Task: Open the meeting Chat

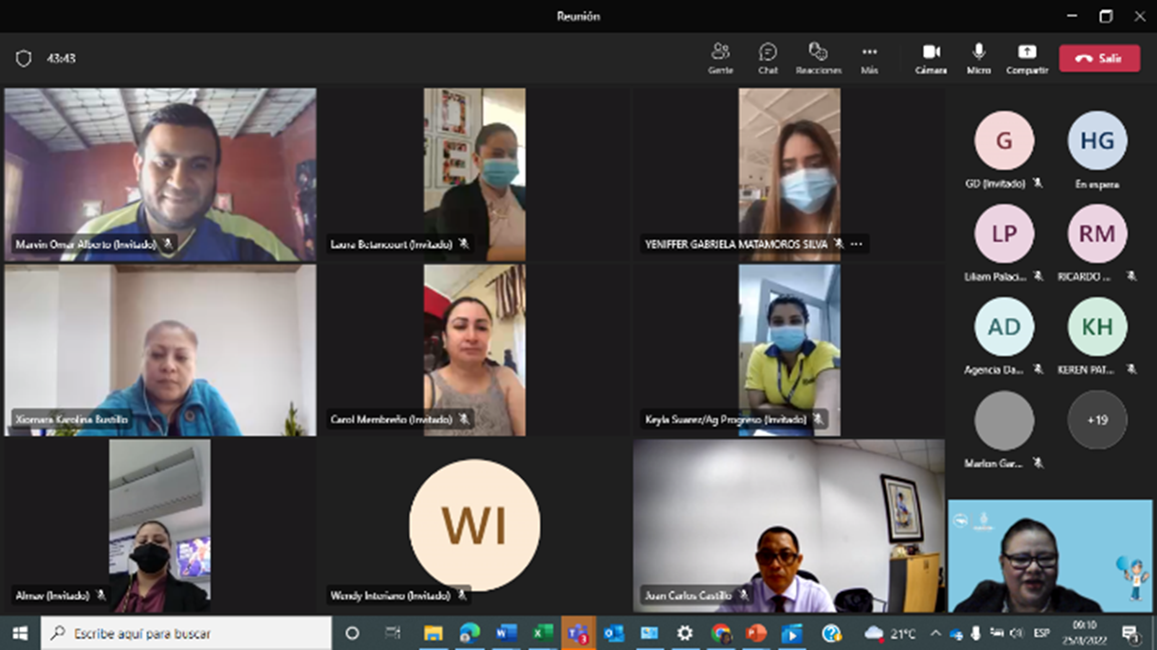Action: [x=767, y=58]
